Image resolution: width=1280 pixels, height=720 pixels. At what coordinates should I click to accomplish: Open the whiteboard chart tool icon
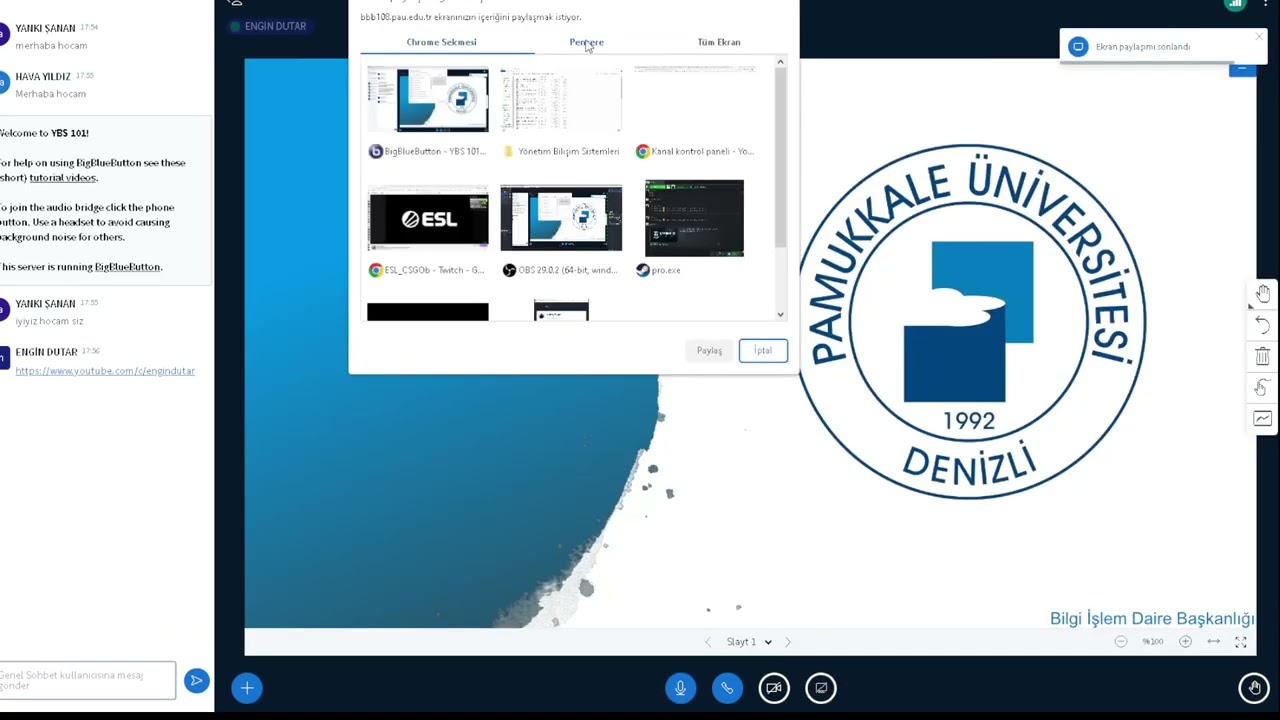tap(1263, 419)
